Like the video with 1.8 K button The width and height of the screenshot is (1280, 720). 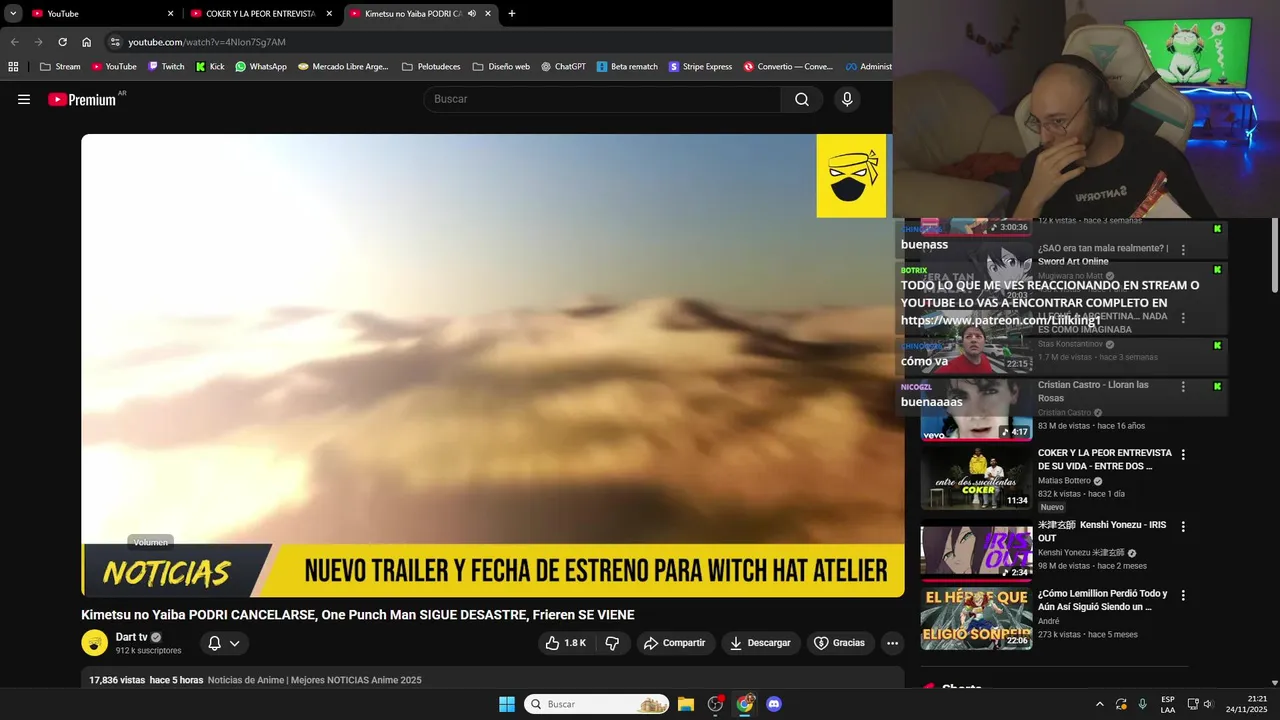click(566, 643)
